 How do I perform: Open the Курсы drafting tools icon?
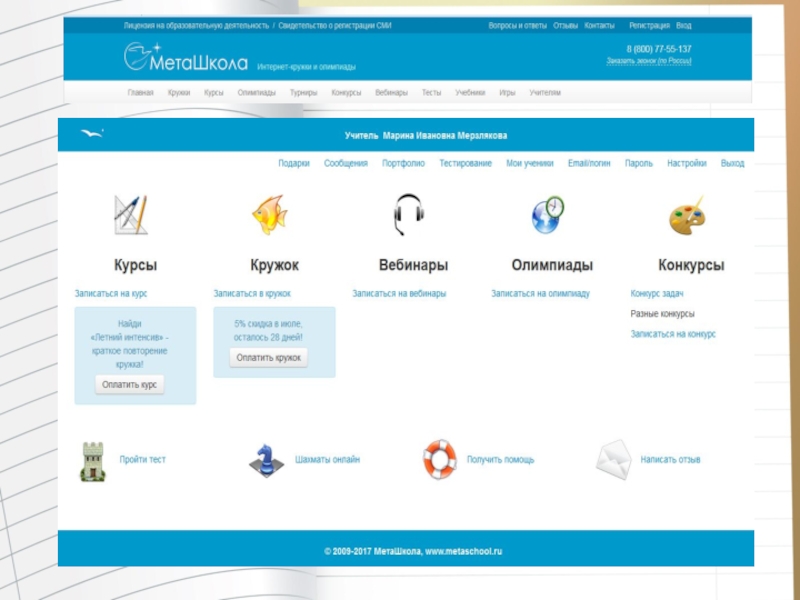click(x=131, y=215)
